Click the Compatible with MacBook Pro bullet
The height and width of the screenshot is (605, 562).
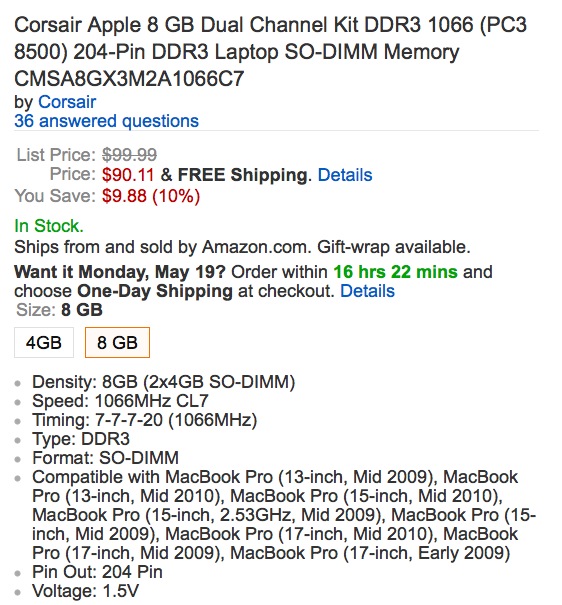[x=284, y=515]
